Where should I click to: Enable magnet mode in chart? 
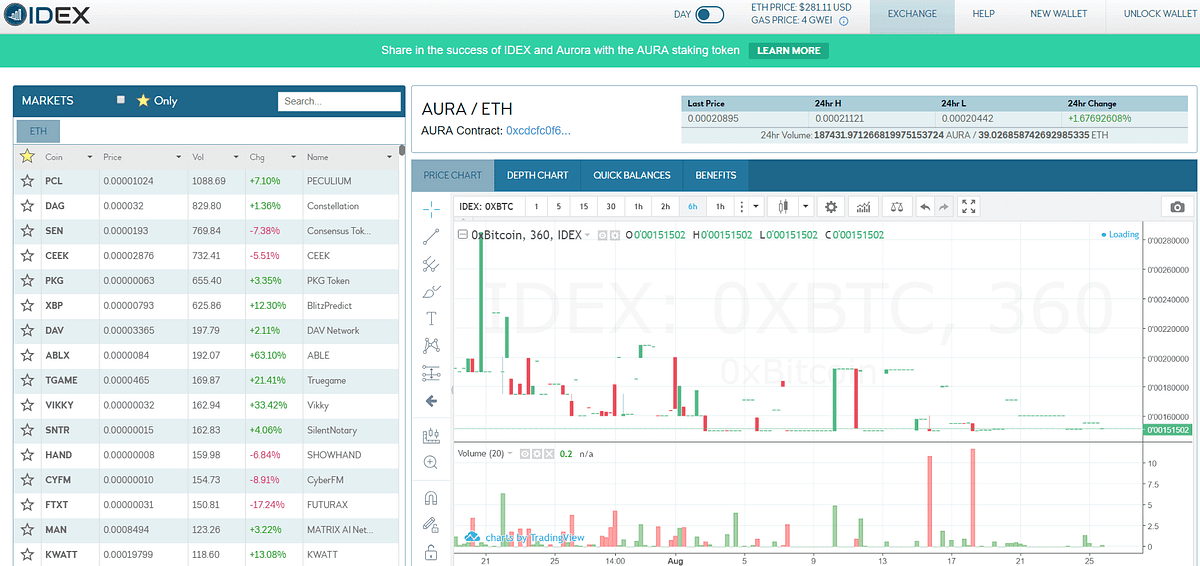431,497
